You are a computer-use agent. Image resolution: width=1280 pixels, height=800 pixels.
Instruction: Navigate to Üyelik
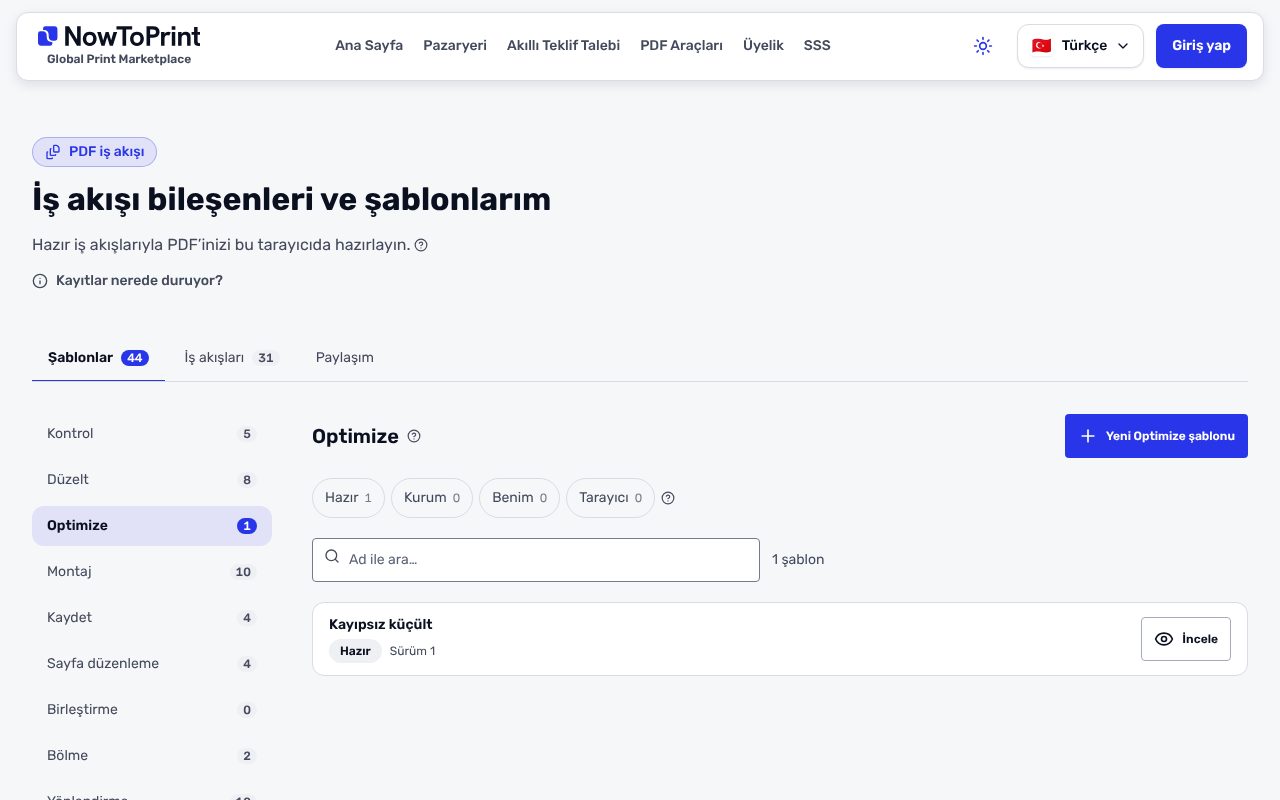(x=763, y=45)
